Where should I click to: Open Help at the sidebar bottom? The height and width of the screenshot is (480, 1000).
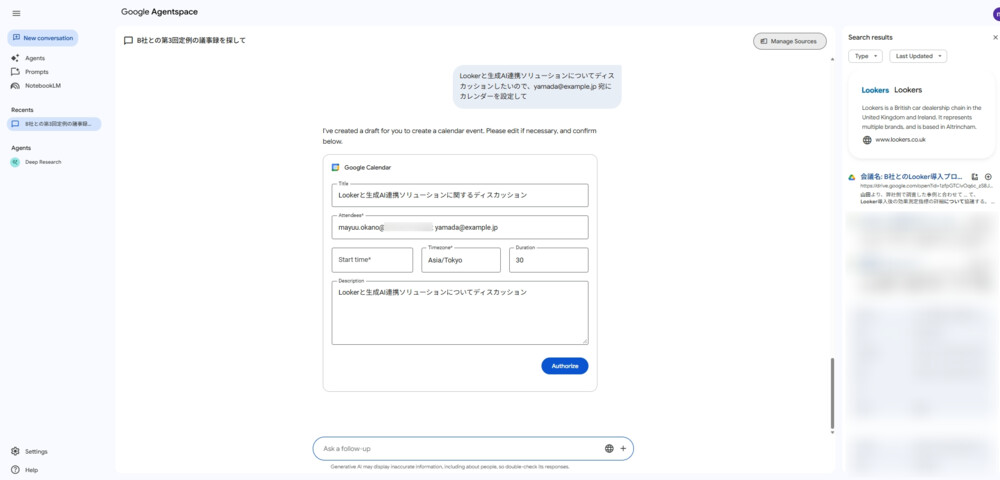[31, 470]
